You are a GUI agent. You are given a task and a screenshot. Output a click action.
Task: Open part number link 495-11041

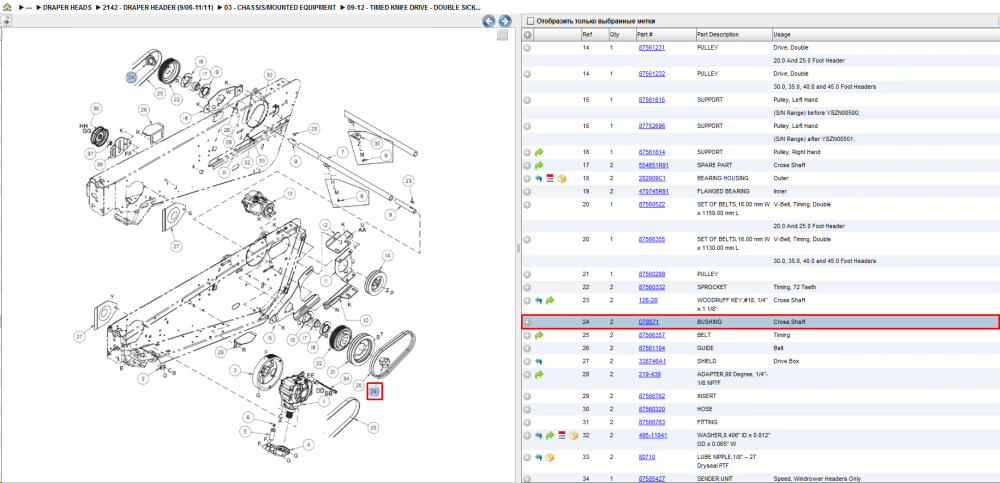(652, 436)
